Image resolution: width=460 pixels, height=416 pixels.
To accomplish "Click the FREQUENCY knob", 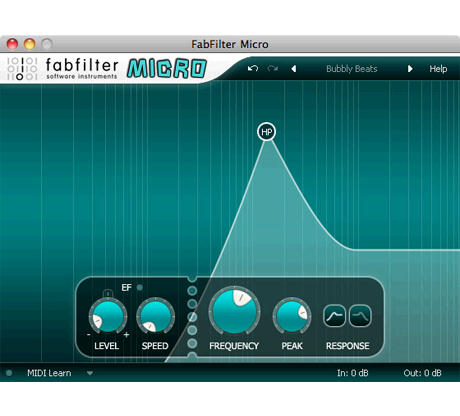I will point(234,311).
